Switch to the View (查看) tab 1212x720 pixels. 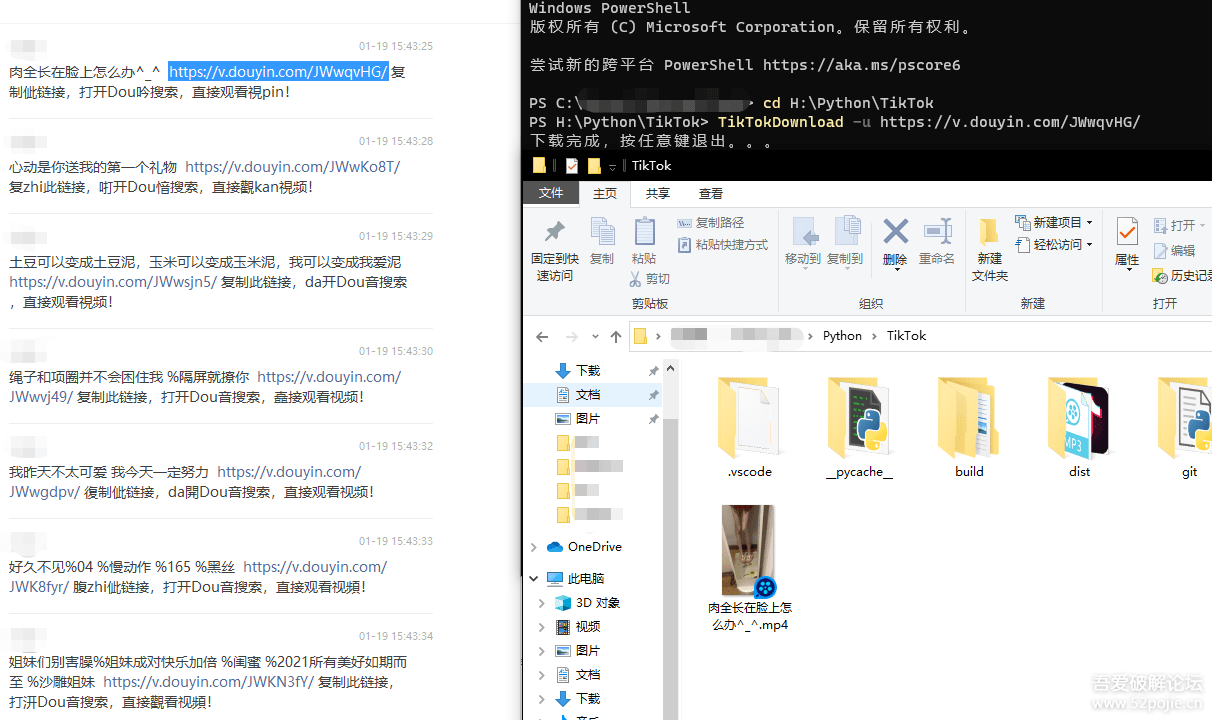(x=711, y=194)
